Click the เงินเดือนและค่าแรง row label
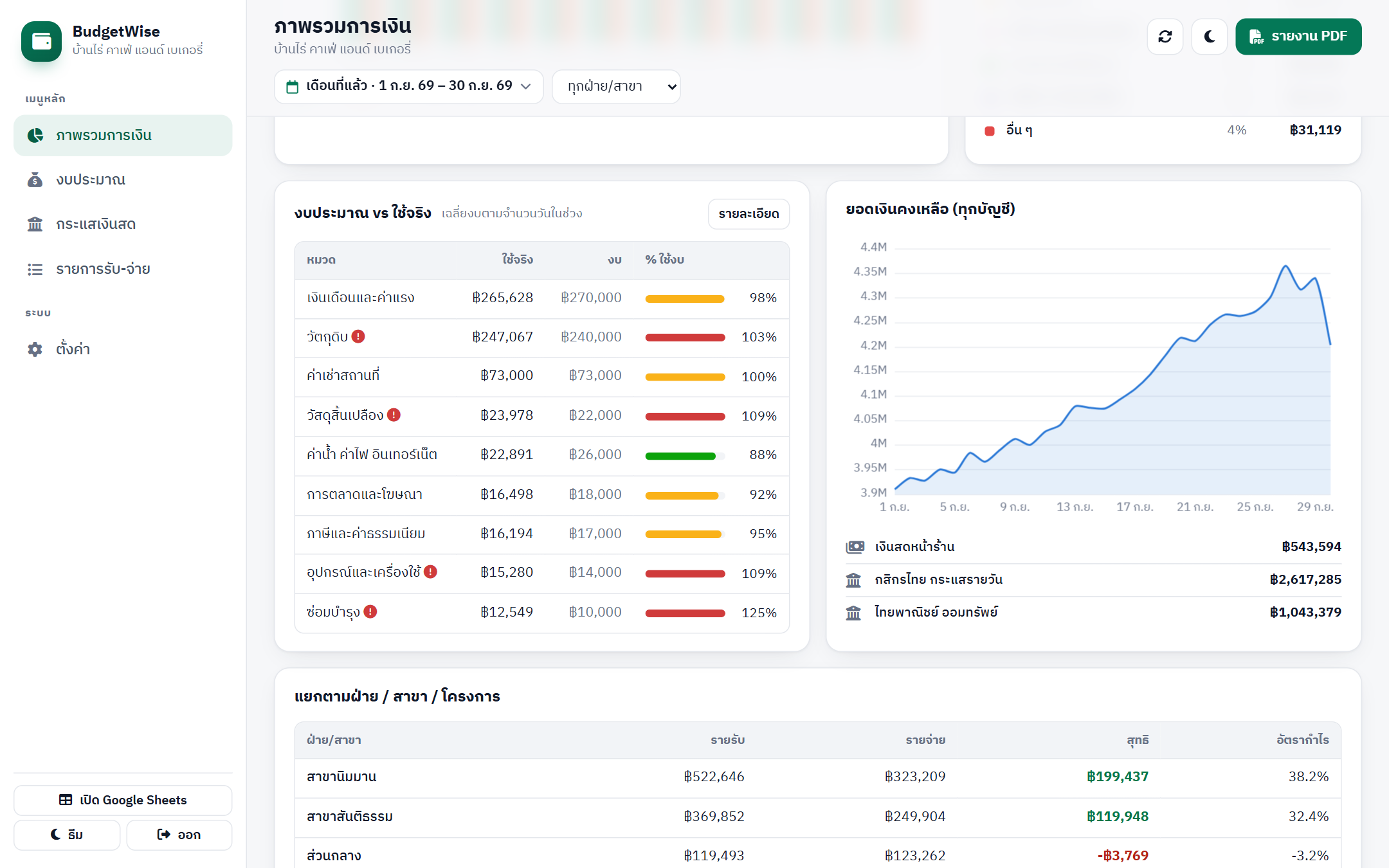1389x868 pixels. click(x=360, y=298)
